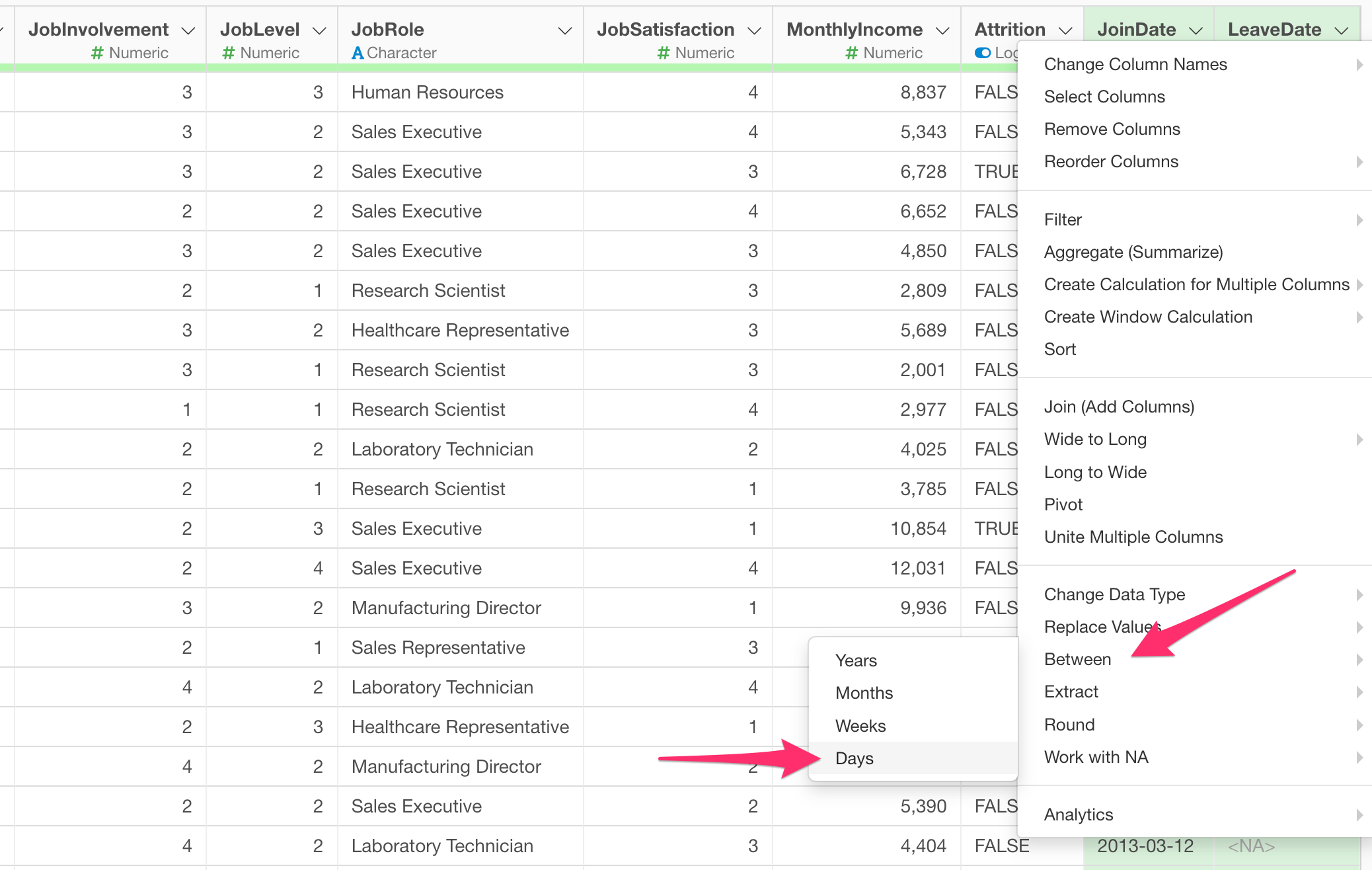Click the Numeric type icon under JobLevel
This screenshot has height=870, width=1372.
(229, 53)
